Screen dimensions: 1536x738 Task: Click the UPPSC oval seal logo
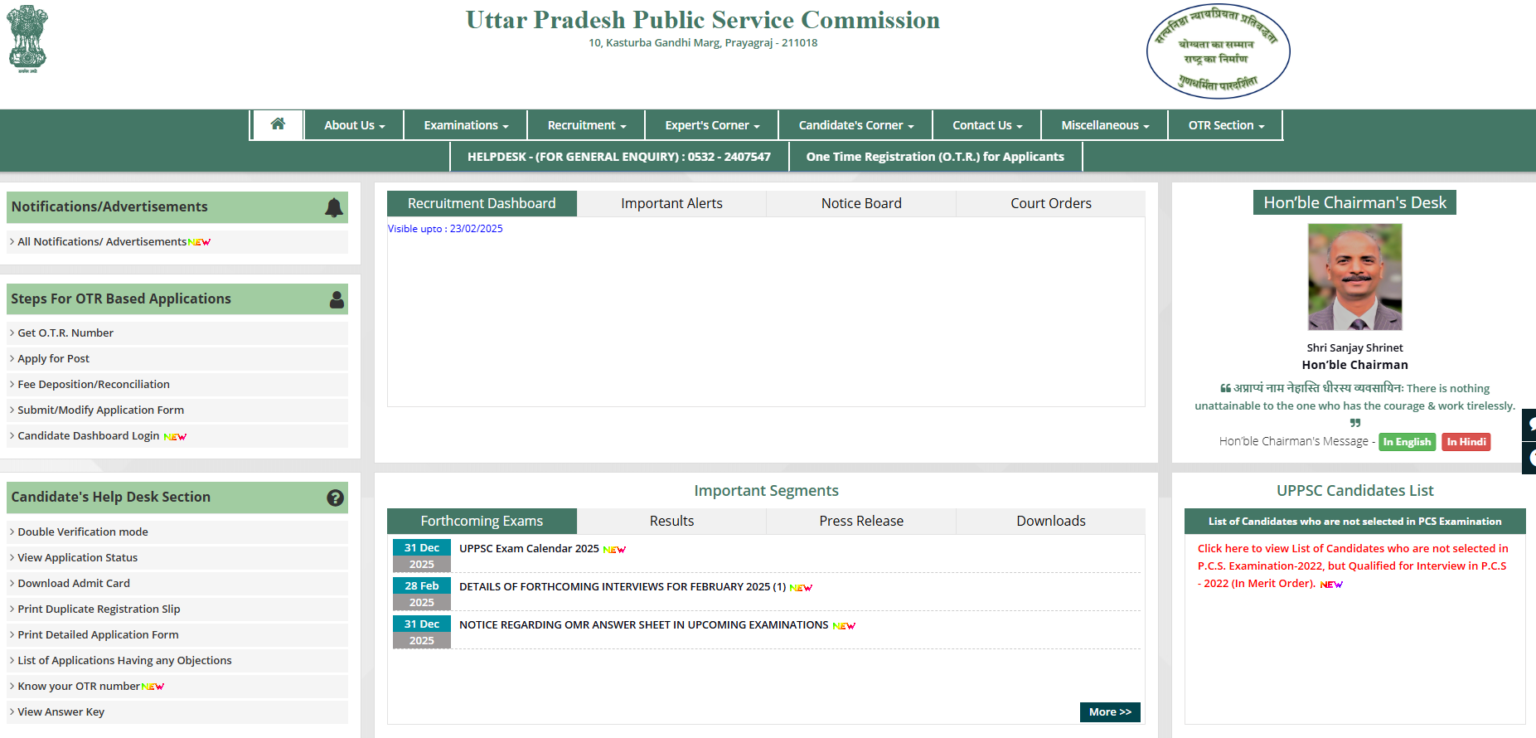point(1217,52)
